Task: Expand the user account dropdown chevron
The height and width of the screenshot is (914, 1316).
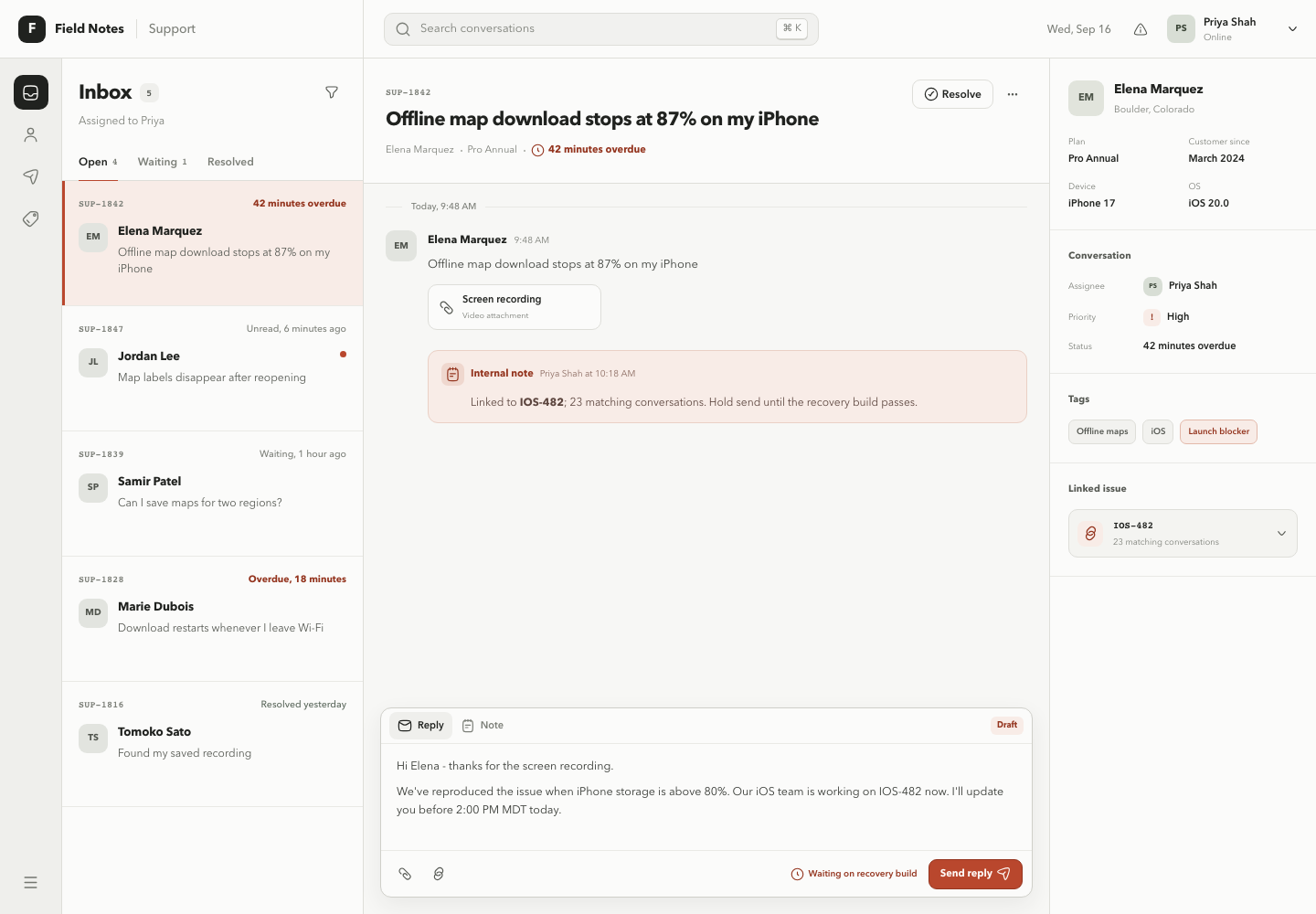Action: pyautogui.click(x=1292, y=29)
